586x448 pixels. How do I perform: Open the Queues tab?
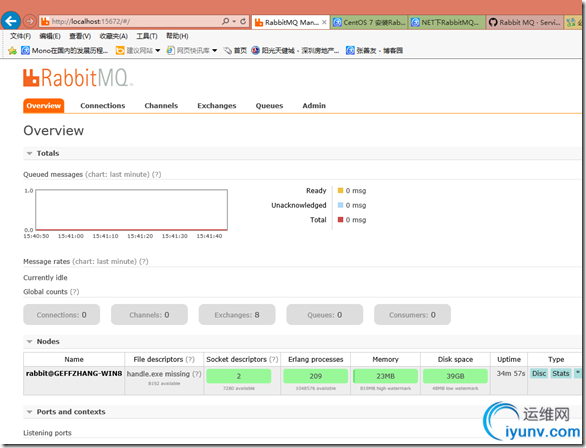[x=269, y=106]
